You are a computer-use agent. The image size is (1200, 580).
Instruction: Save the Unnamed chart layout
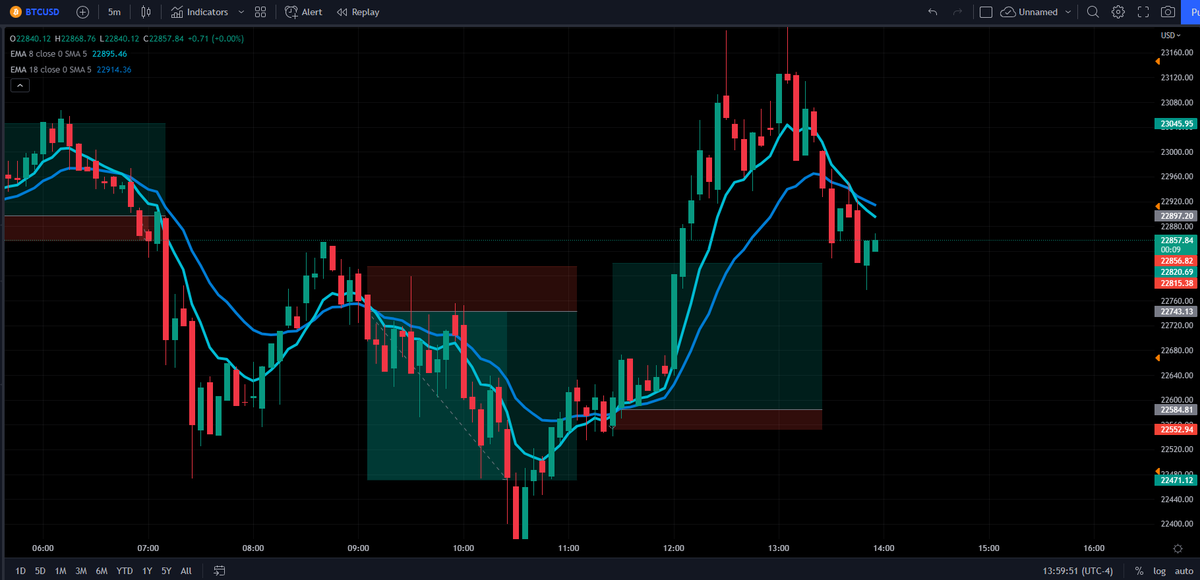tap(1029, 12)
